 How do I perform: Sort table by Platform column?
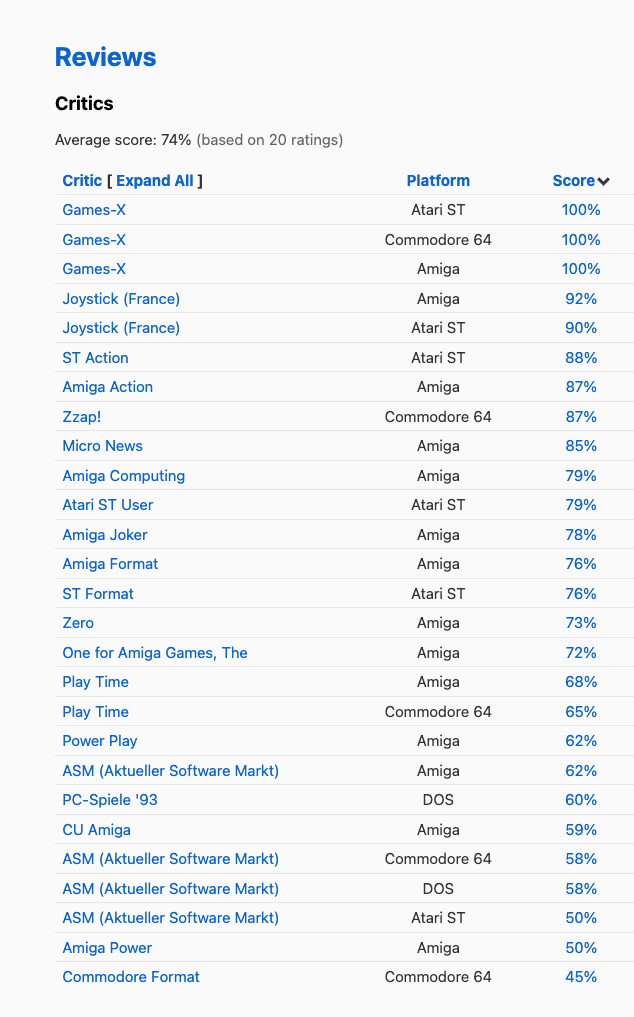(438, 181)
